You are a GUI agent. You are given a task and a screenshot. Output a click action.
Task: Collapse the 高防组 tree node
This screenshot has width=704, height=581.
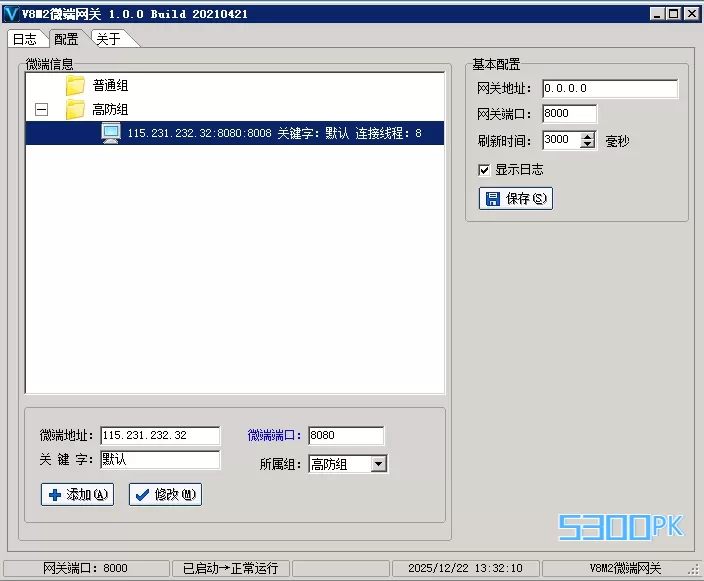41,109
